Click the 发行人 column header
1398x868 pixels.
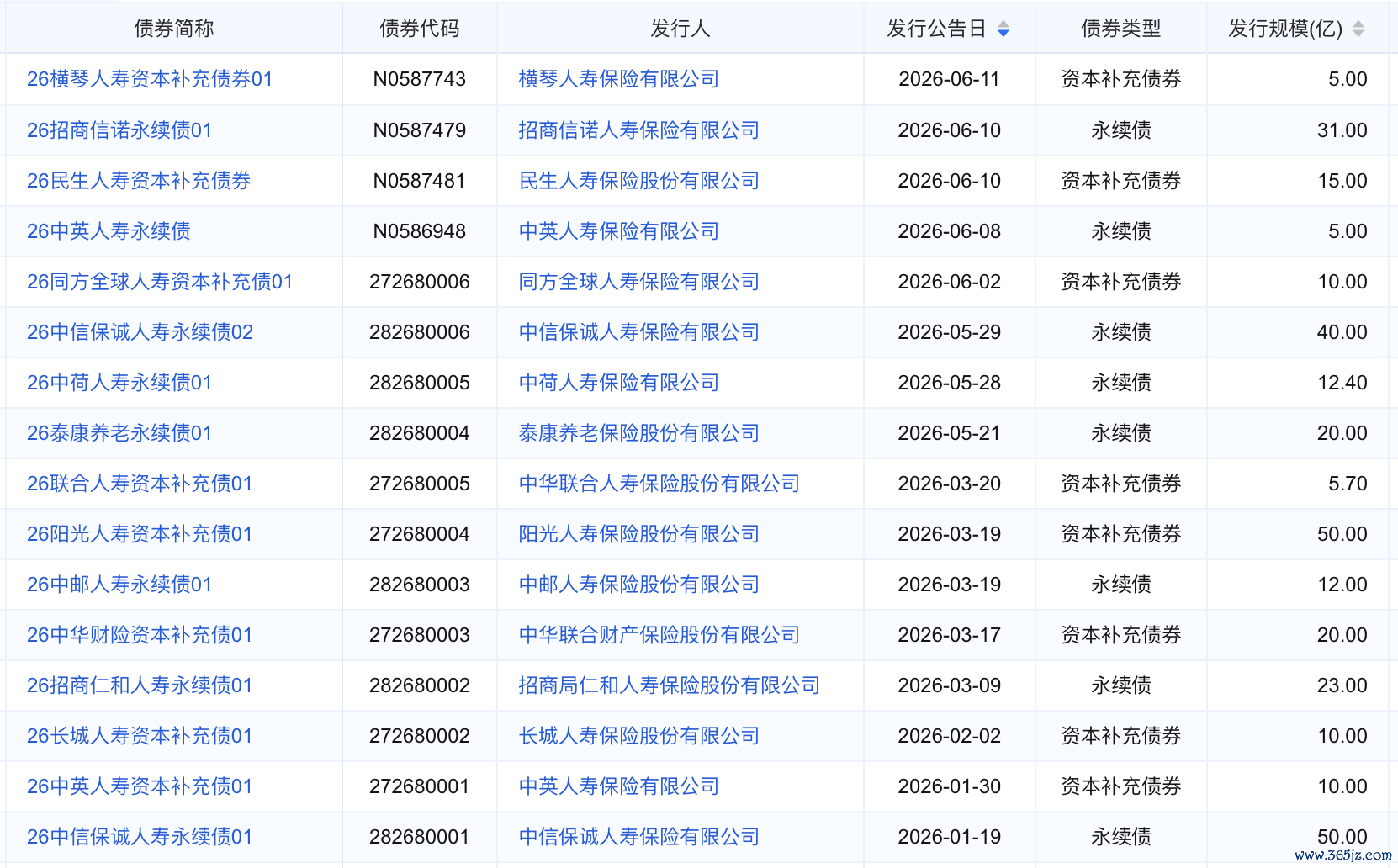(680, 29)
